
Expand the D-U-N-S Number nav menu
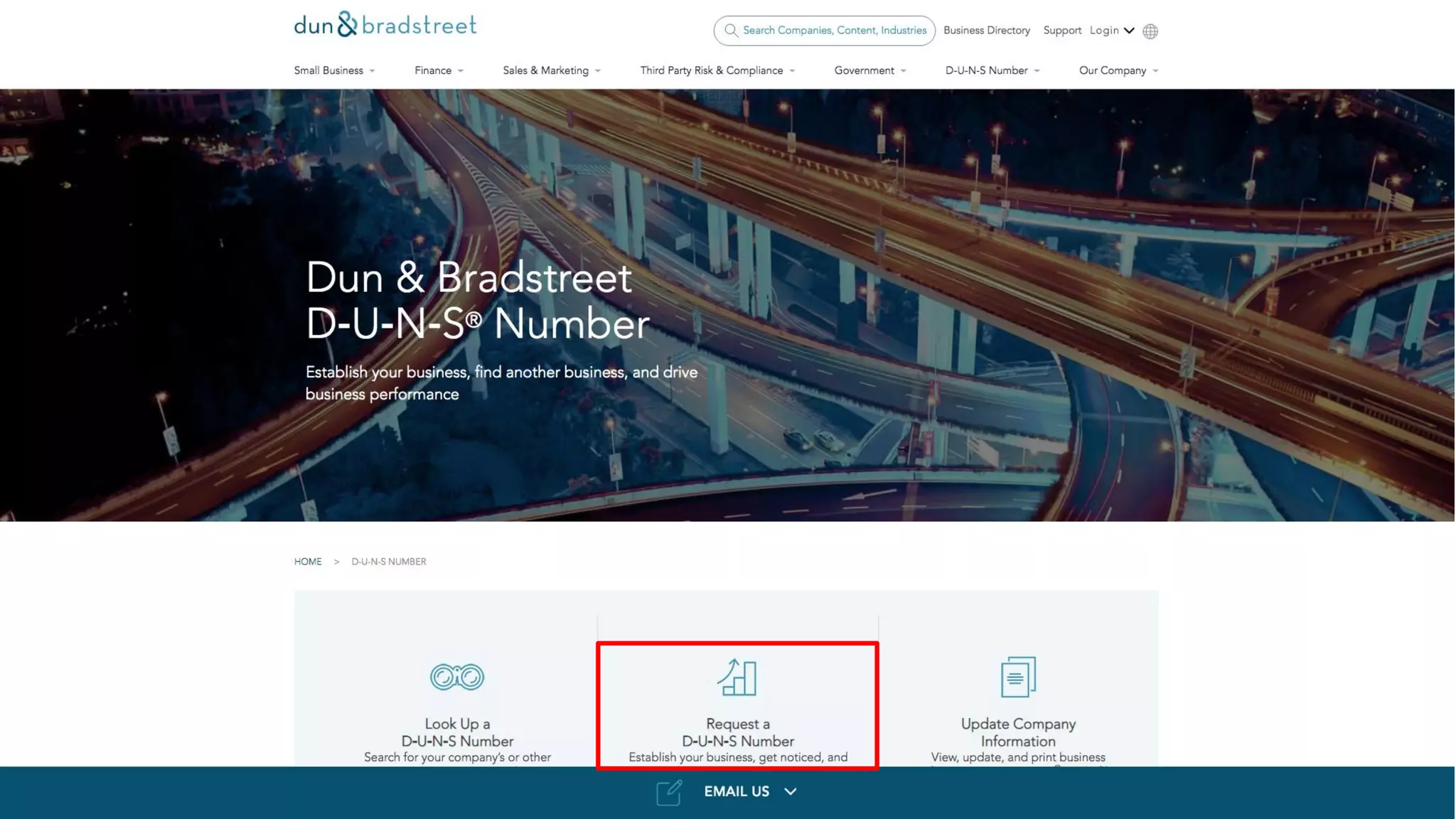point(992,70)
